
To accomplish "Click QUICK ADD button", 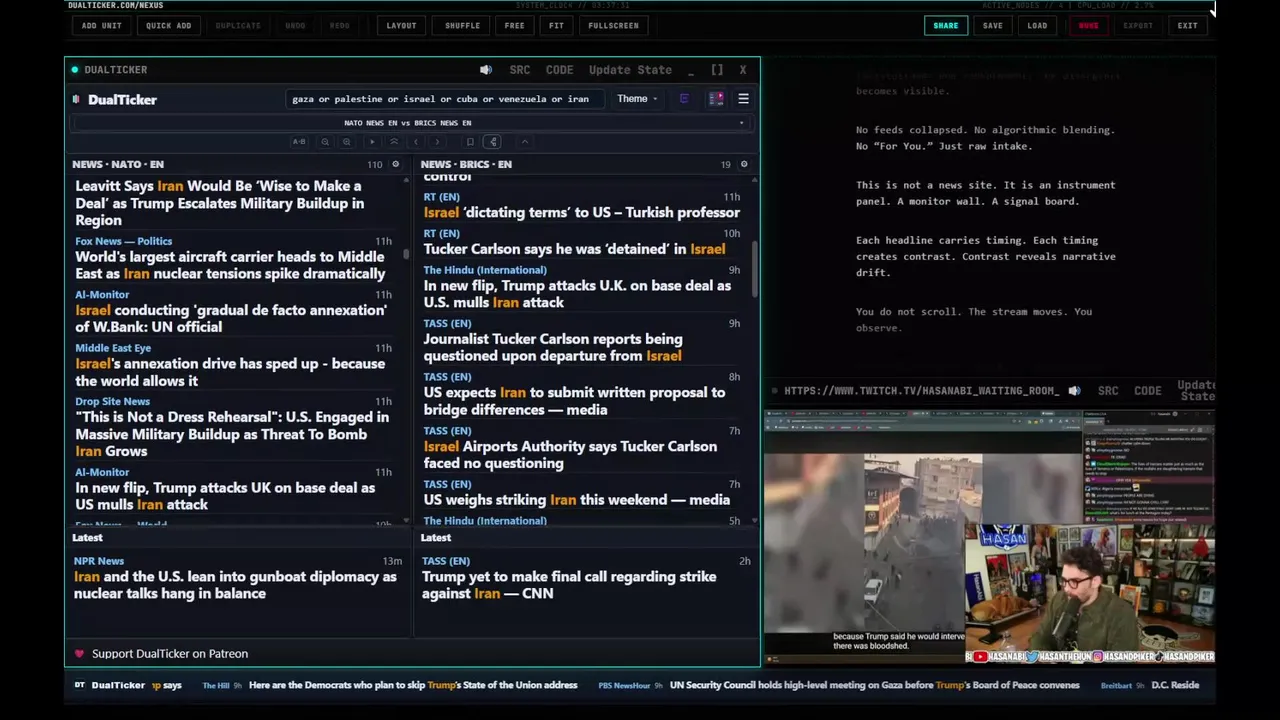I will [168, 26].
